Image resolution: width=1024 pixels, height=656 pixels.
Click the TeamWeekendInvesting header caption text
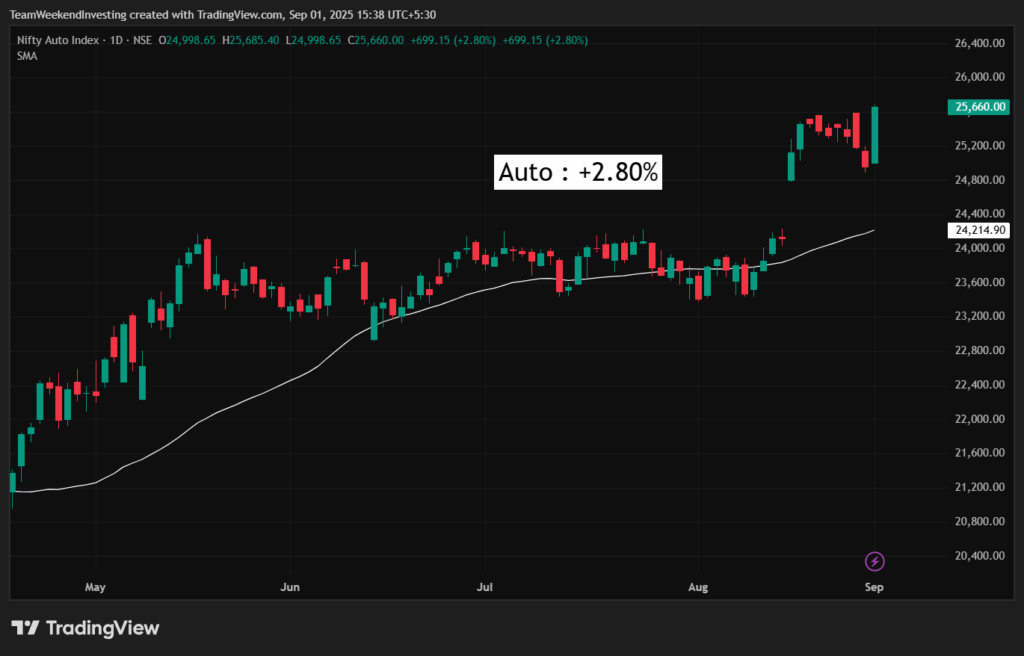223,14
